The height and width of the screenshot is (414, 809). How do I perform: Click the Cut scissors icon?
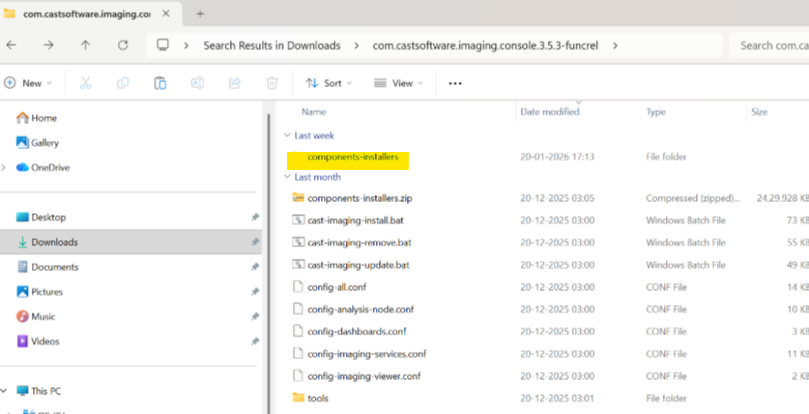tap(85, 84)
